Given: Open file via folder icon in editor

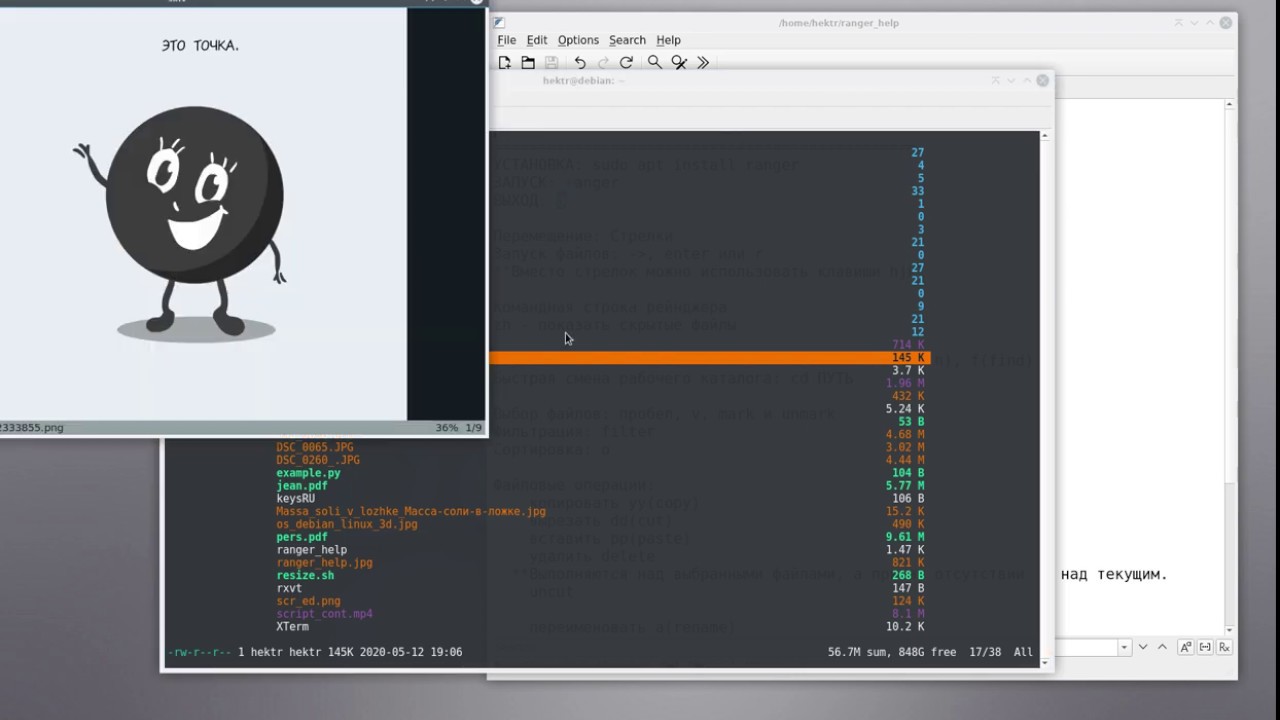Looking at the screenshot, I should click(528, 62).
